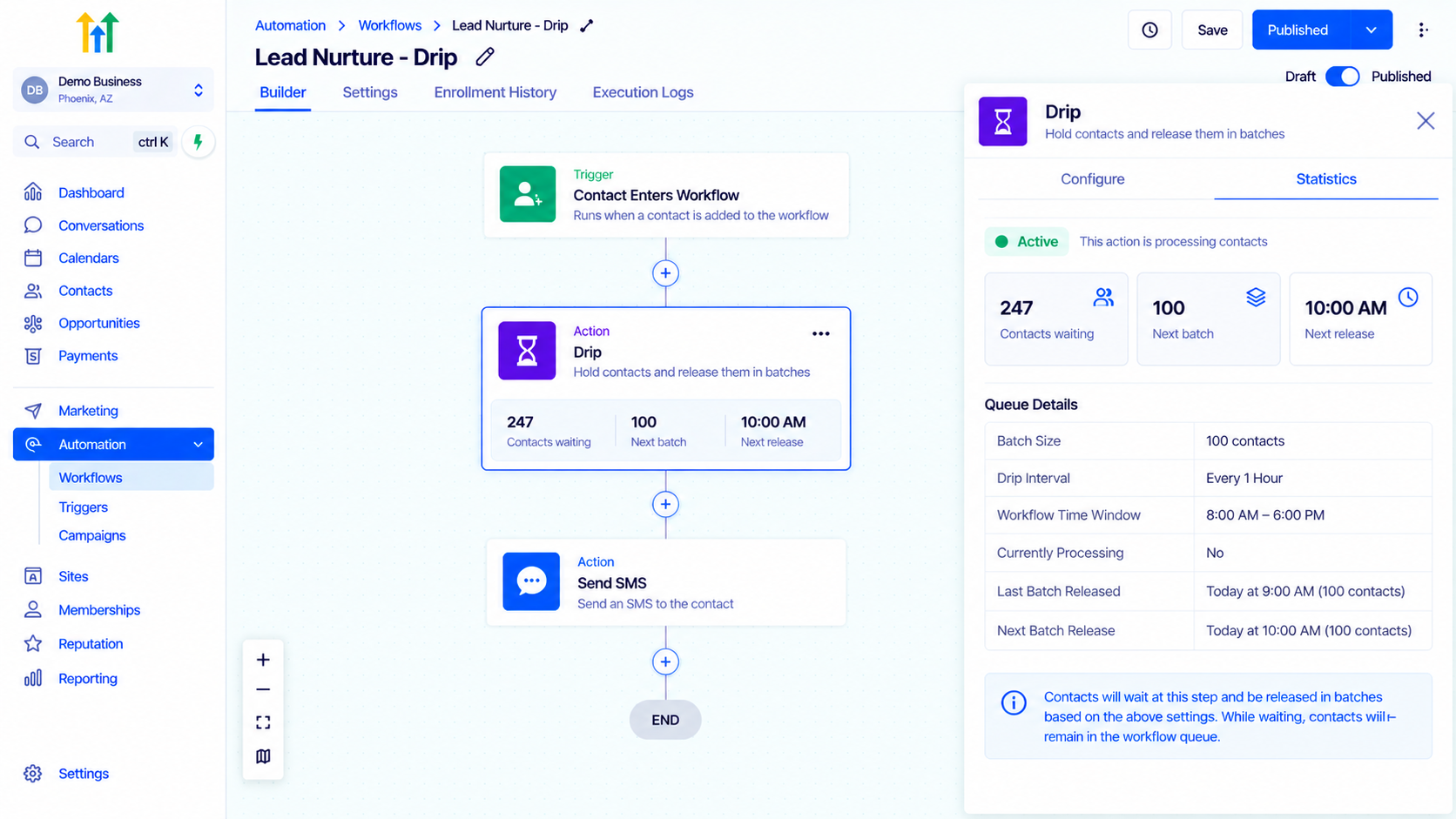
Task: Click the Save button
Action: (x=1211, y=30)
